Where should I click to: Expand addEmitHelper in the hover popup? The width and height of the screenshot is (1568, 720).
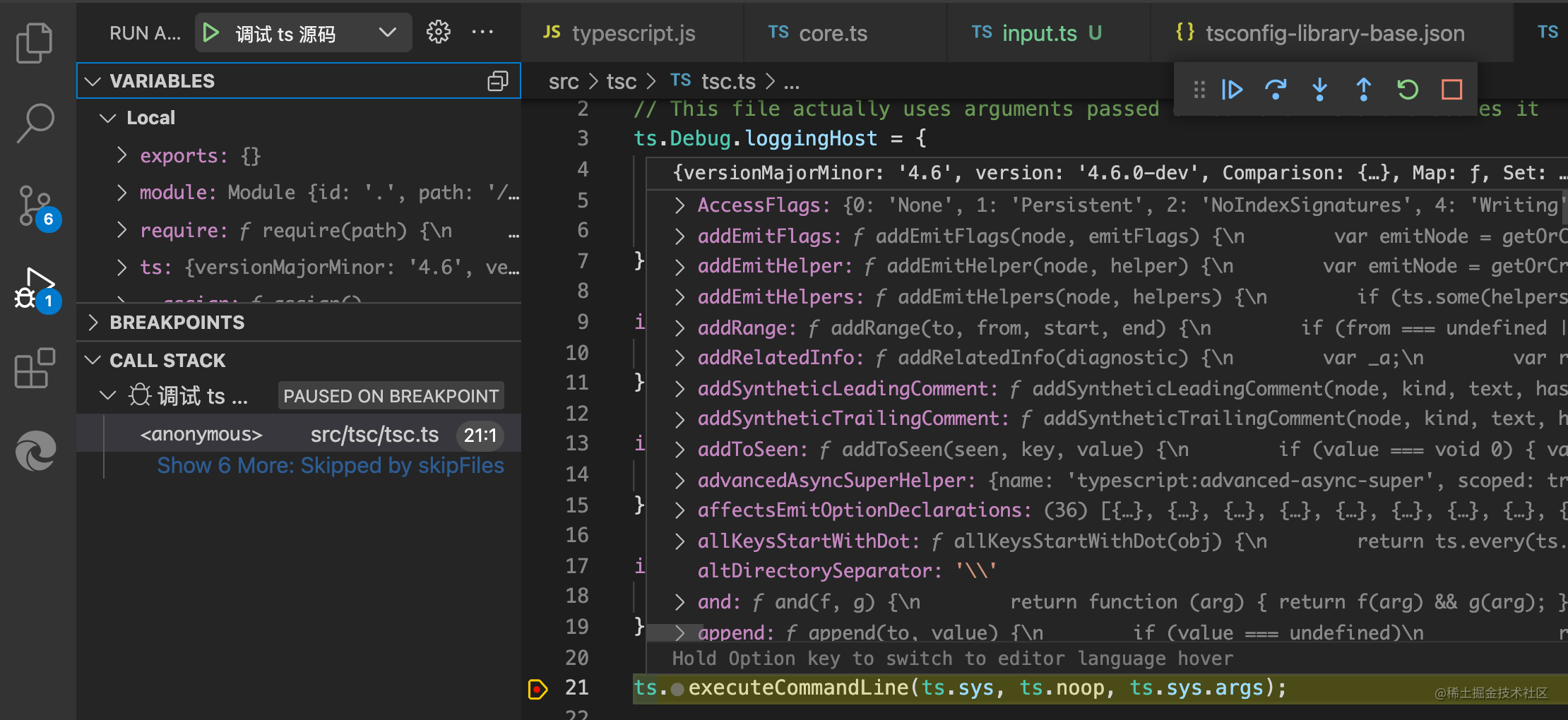pos(679,266)
